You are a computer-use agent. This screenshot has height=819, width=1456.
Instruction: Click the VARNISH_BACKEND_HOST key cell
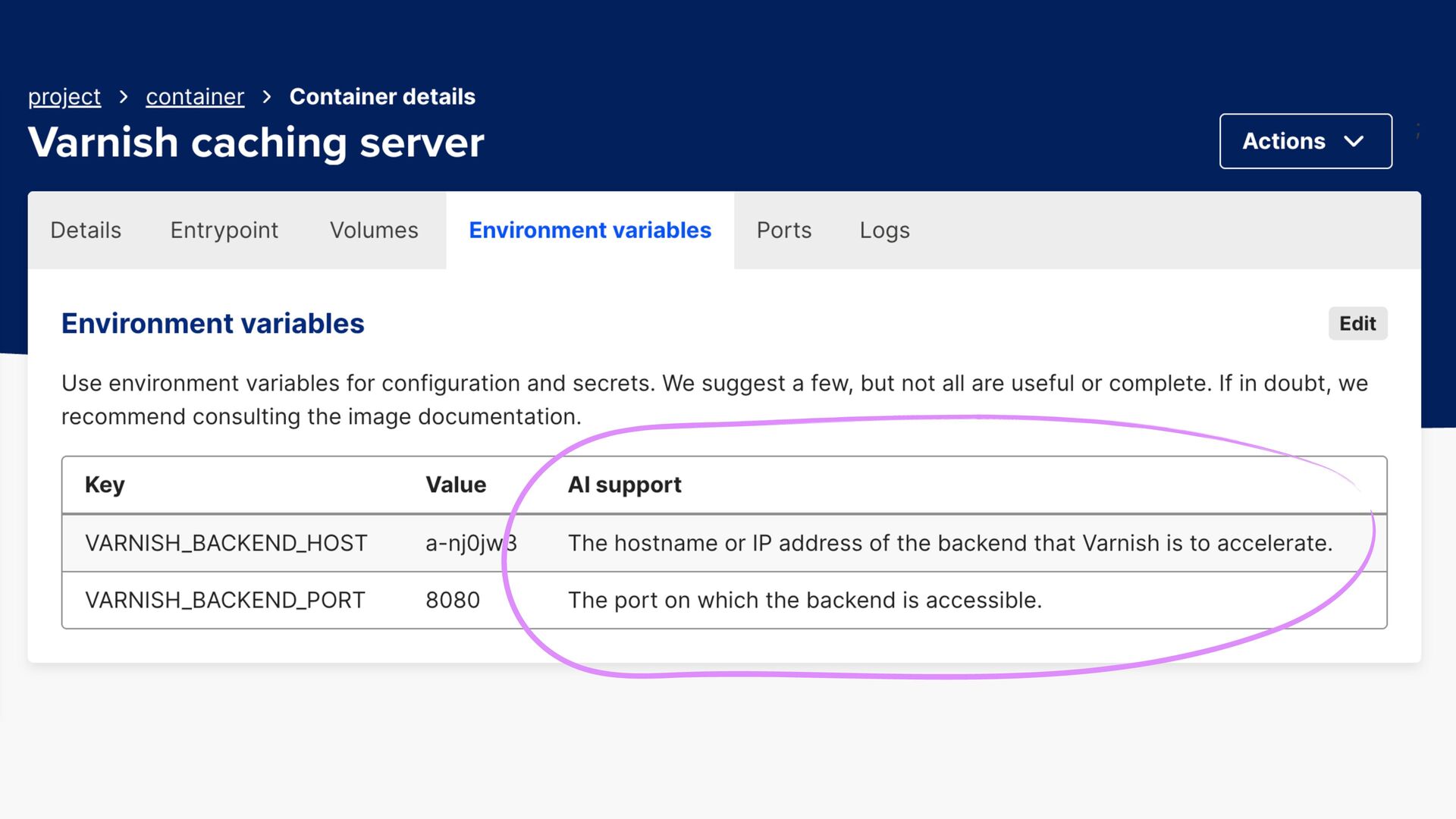tap(226, 543)
